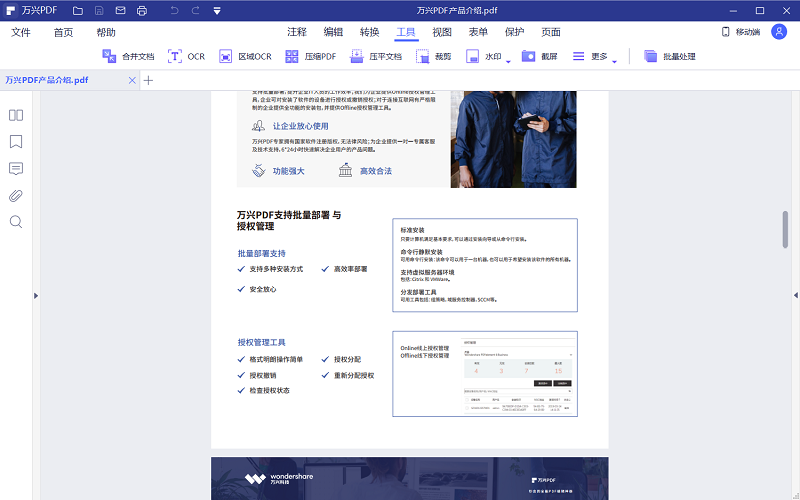The image size is (800, 500).
Task: Click the 重新分配授权 item
Action: tap(354, 376)
